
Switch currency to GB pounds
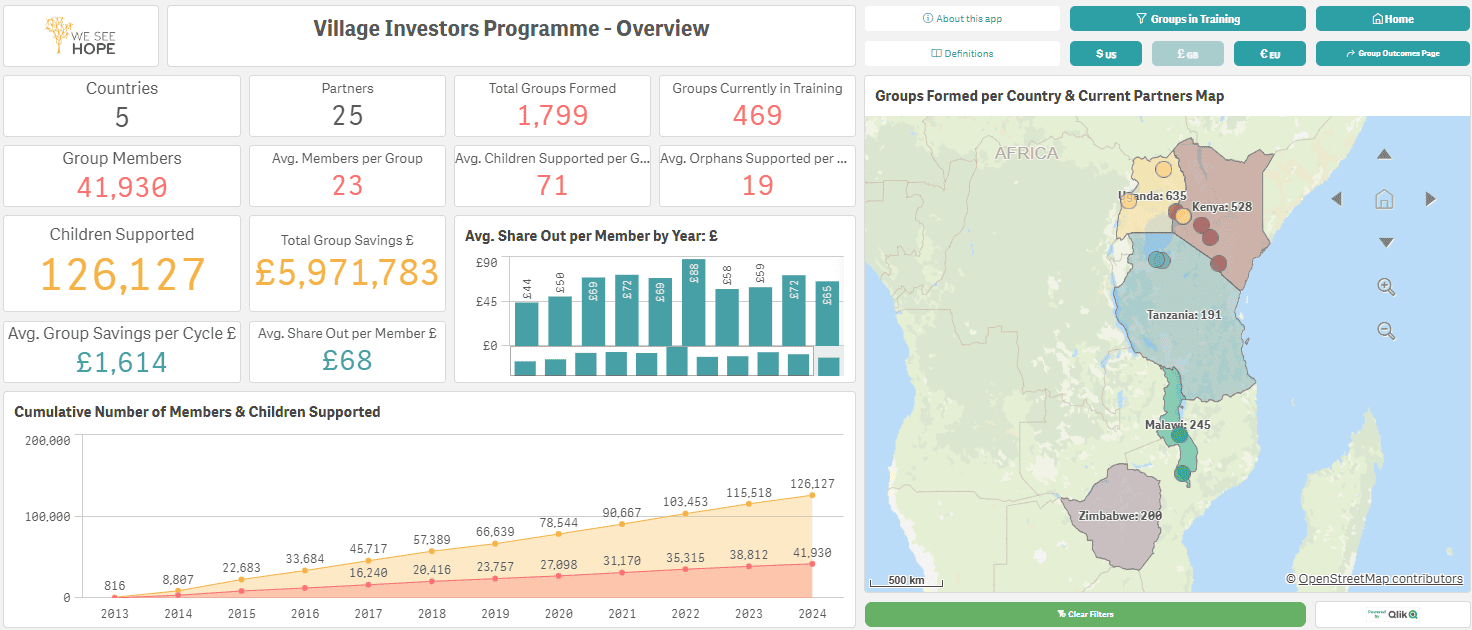pos(1188,54)
